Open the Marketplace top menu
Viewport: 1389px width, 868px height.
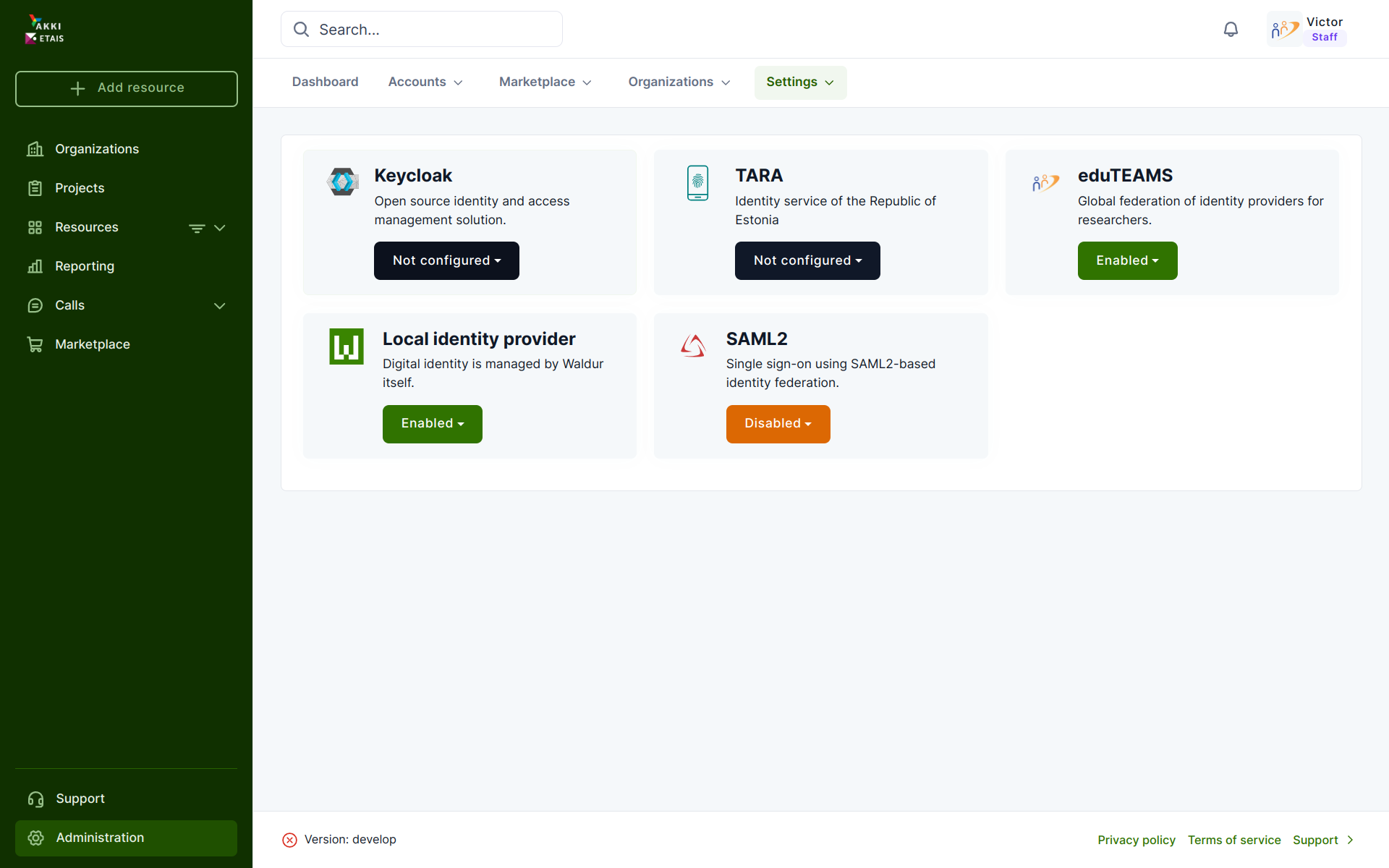545,82
